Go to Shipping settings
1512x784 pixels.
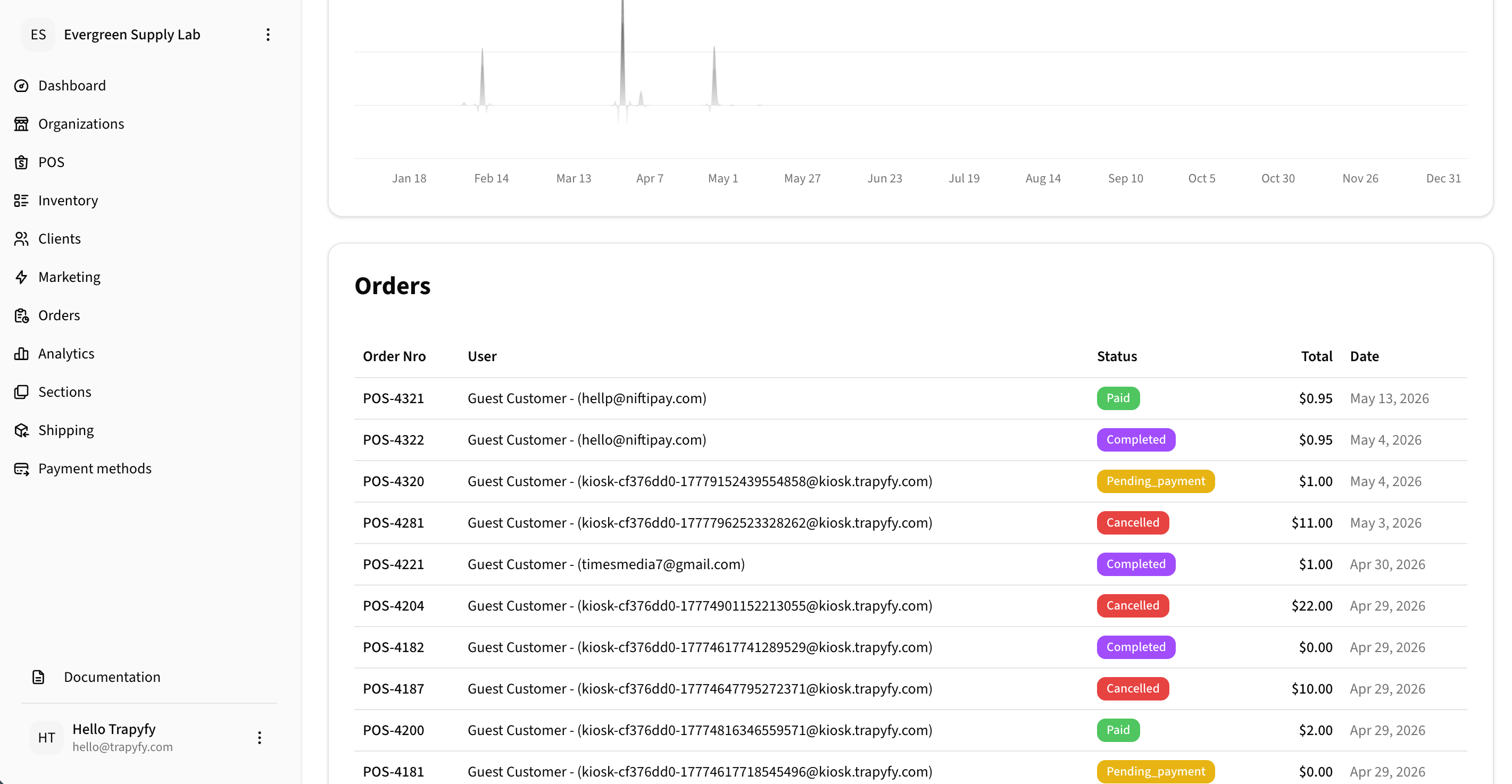(x=67, y=430)
